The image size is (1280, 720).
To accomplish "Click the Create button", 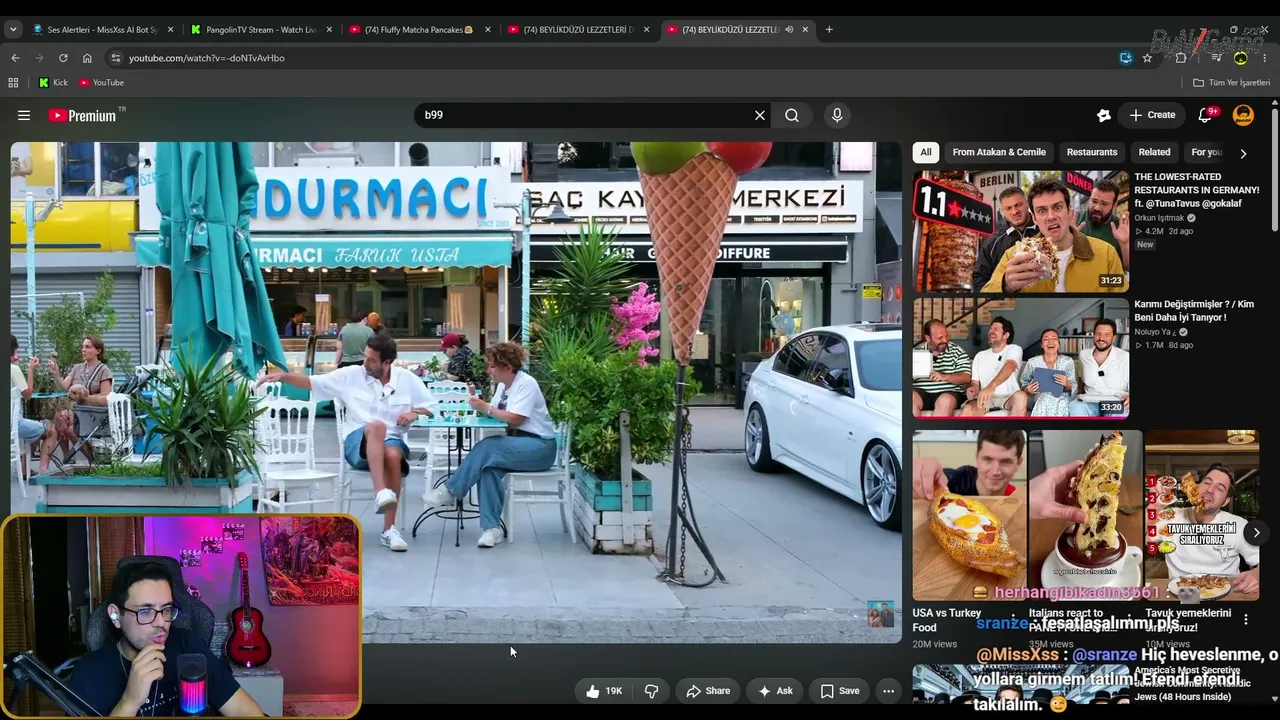I will pos(1152,115).
